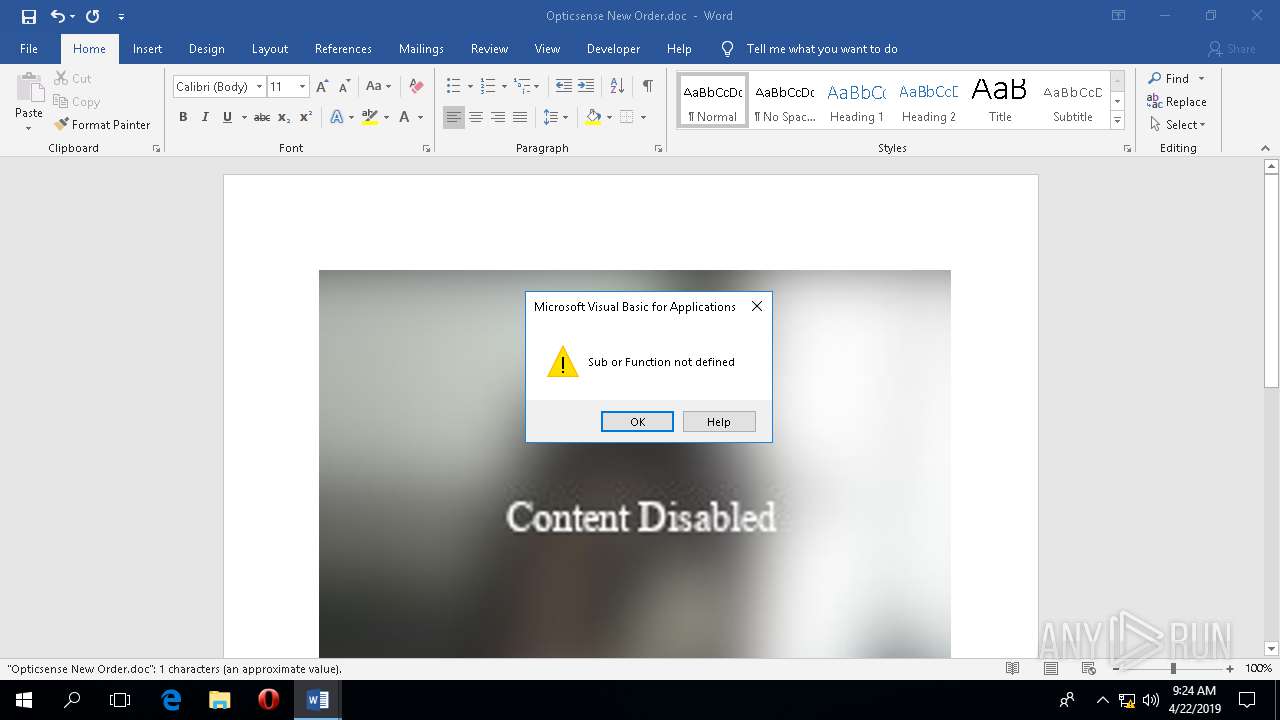This screenshot has width=1280, height=720.
Task: Customize Quick Access Toolbar dropdown
Action: (121, 16)
